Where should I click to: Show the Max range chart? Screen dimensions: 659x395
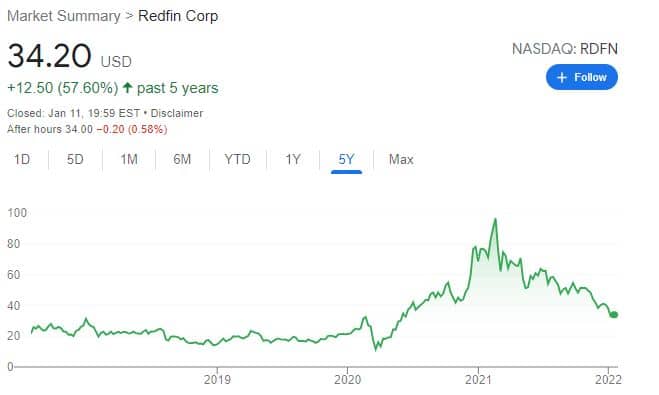pyautogui.click(x=401, y=159)
